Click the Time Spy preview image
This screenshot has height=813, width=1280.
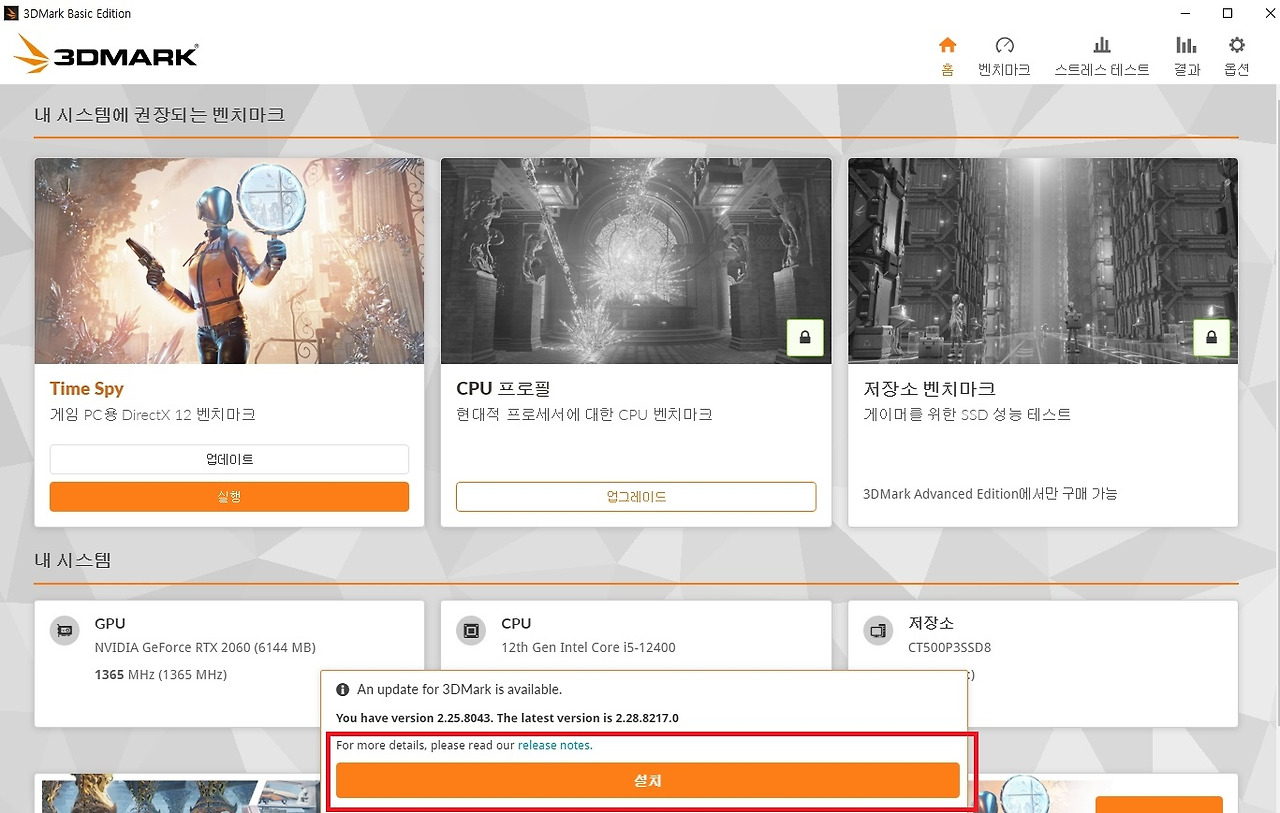(229, 260)
